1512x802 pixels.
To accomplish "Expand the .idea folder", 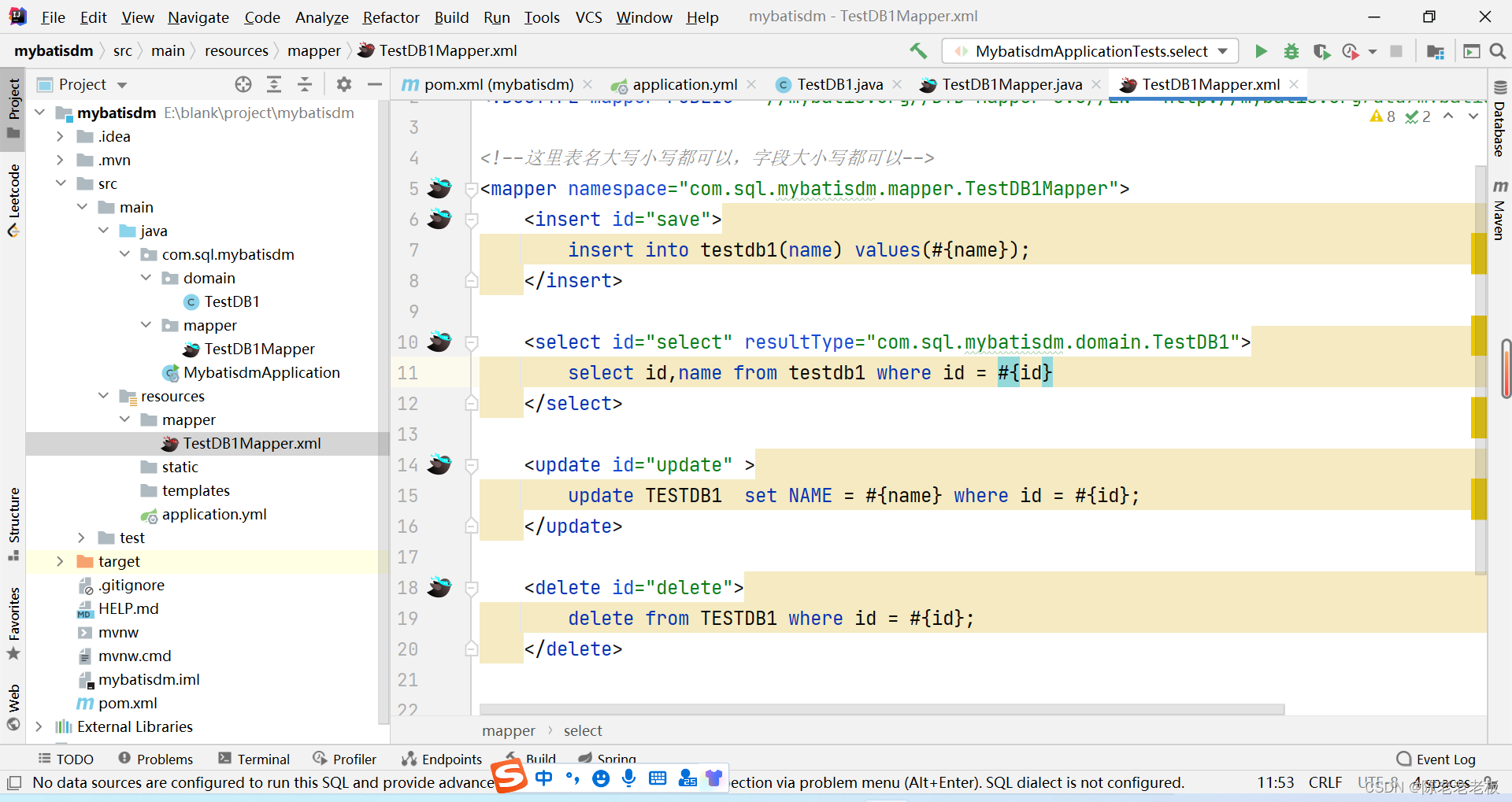I will (60, 136).
